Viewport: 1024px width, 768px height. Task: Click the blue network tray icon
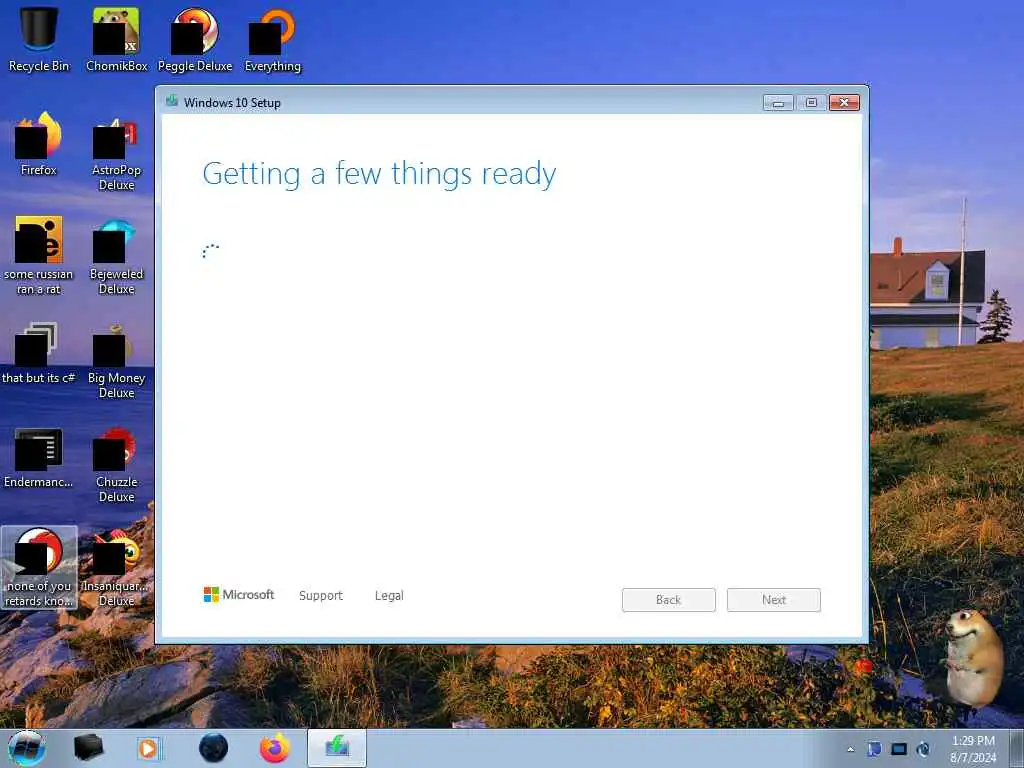tap(874, 749)
